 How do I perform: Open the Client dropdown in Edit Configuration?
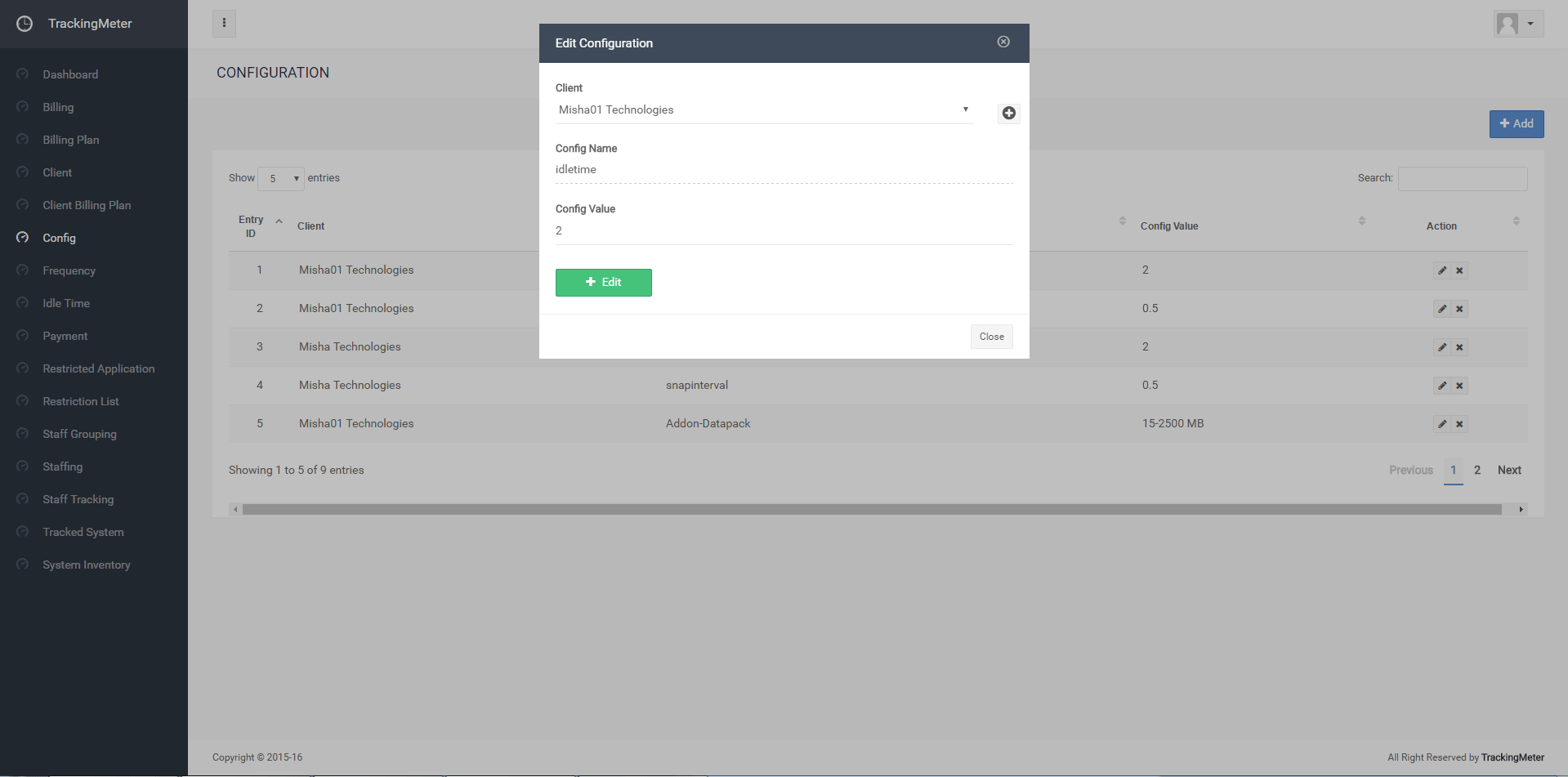[x=763, y=110]
